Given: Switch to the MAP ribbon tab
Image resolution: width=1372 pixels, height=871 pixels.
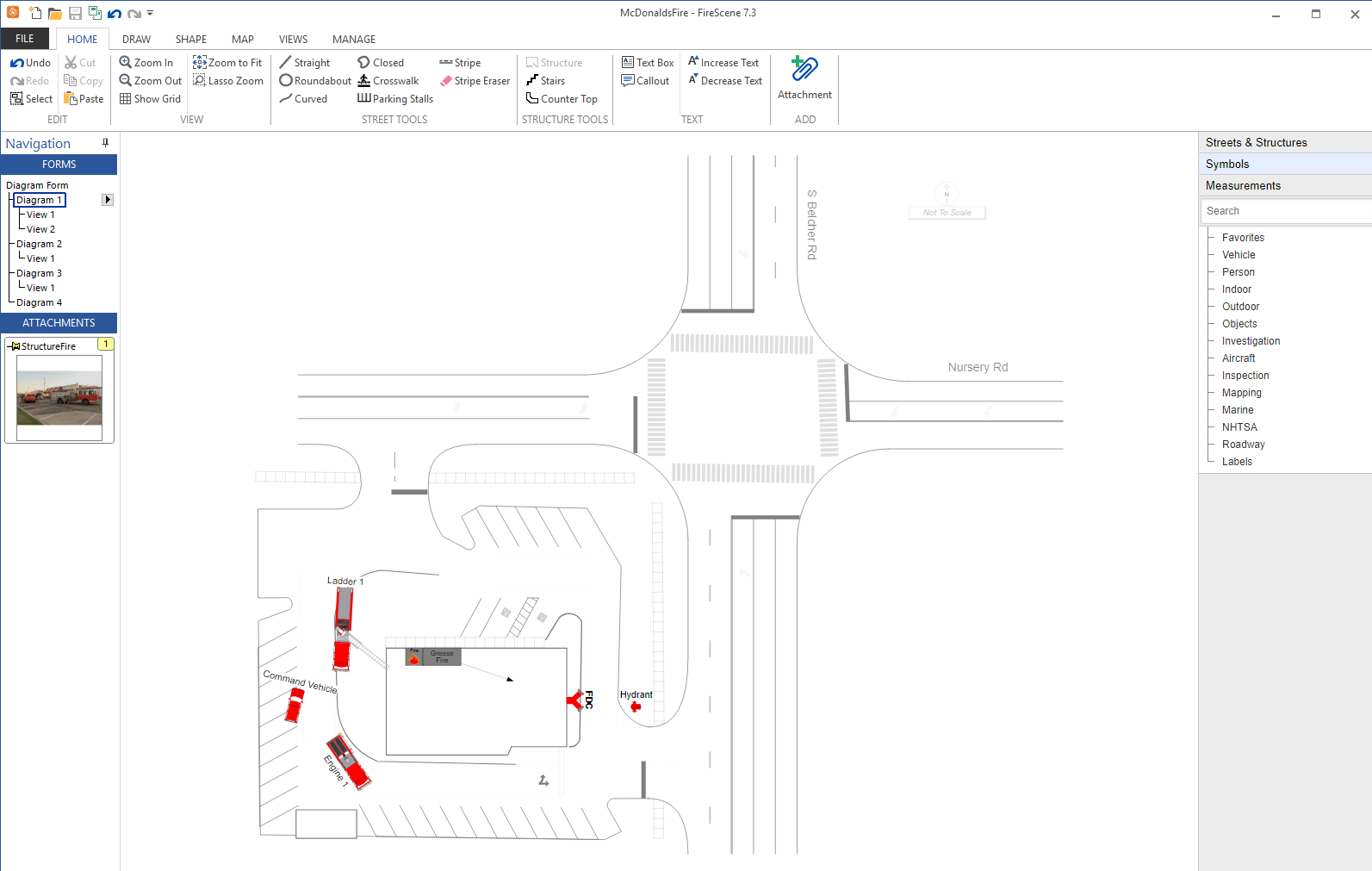Looking at the screenshot, I should pyautogui.click(x=243, y=40).
